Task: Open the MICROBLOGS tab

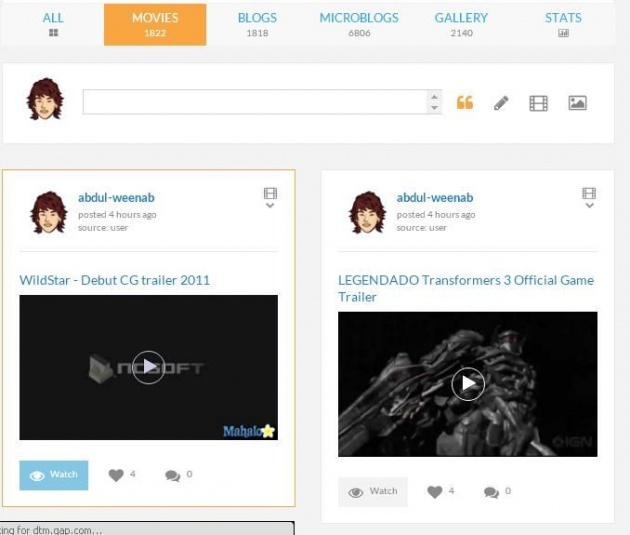Action: pos(359,24)
